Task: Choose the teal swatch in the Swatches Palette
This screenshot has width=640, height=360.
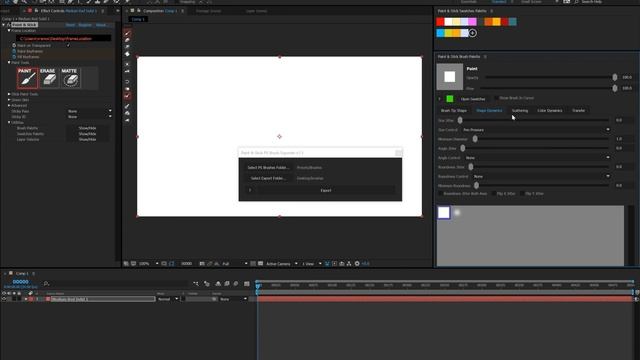Action: click(512, 22)
